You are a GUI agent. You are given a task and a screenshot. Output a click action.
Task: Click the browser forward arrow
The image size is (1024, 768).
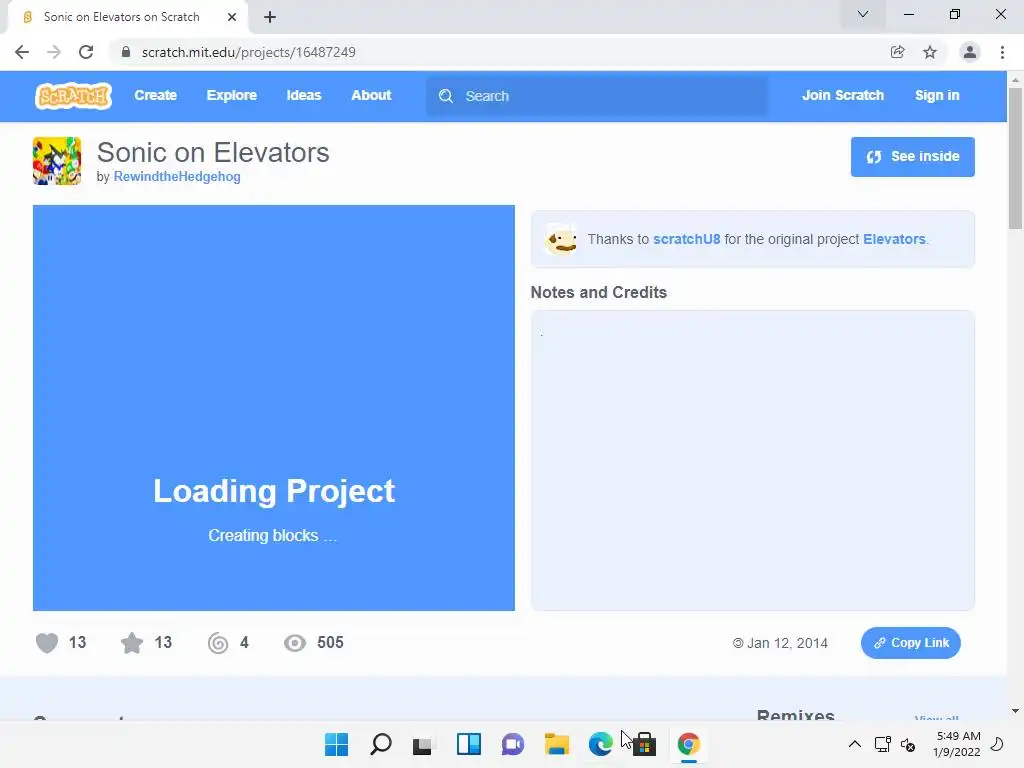point(54,52)
